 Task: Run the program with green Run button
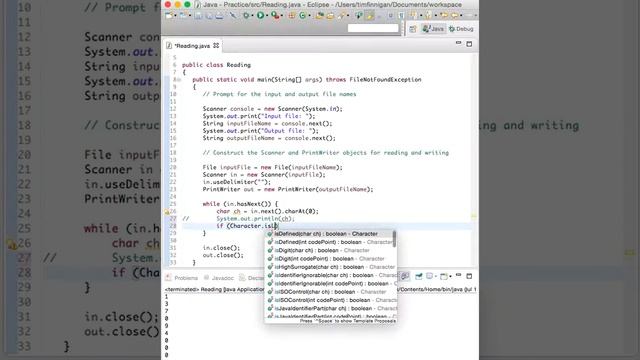(260, 16)
